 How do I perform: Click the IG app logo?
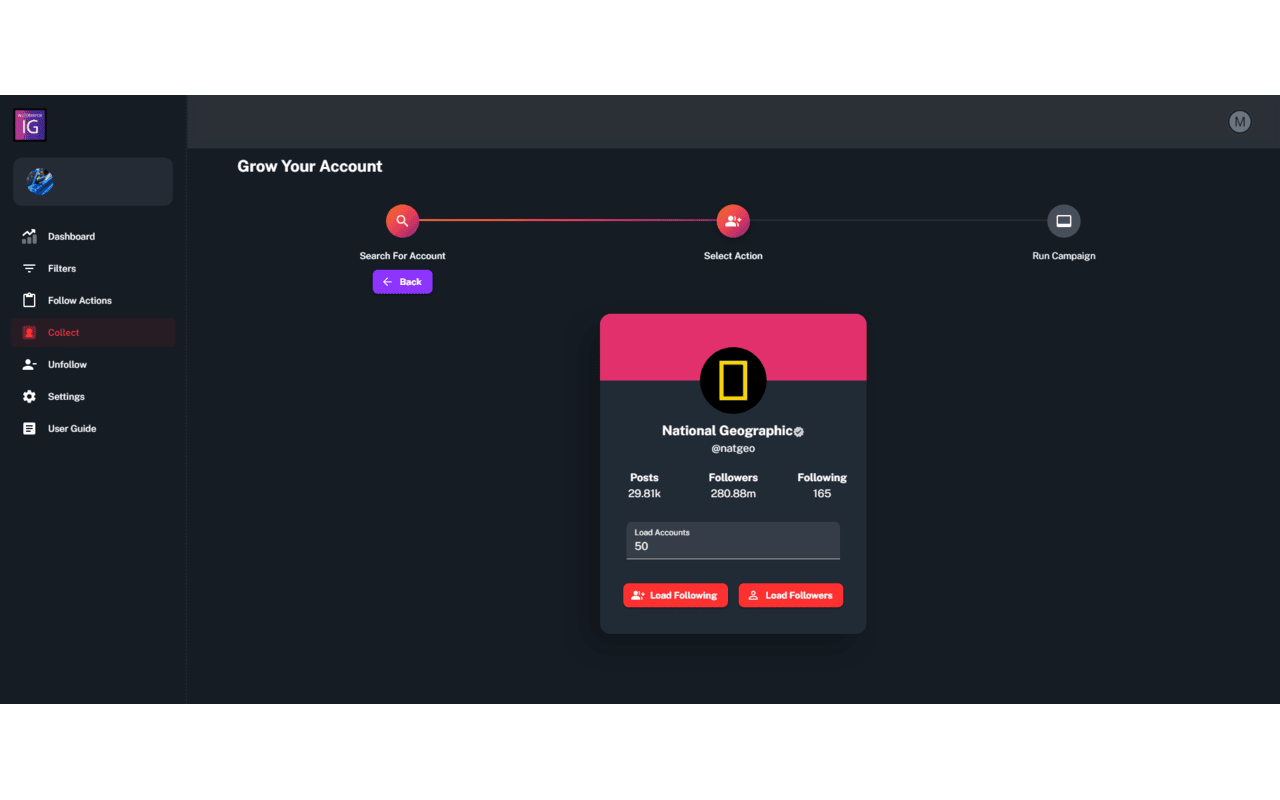click(30, 125)
